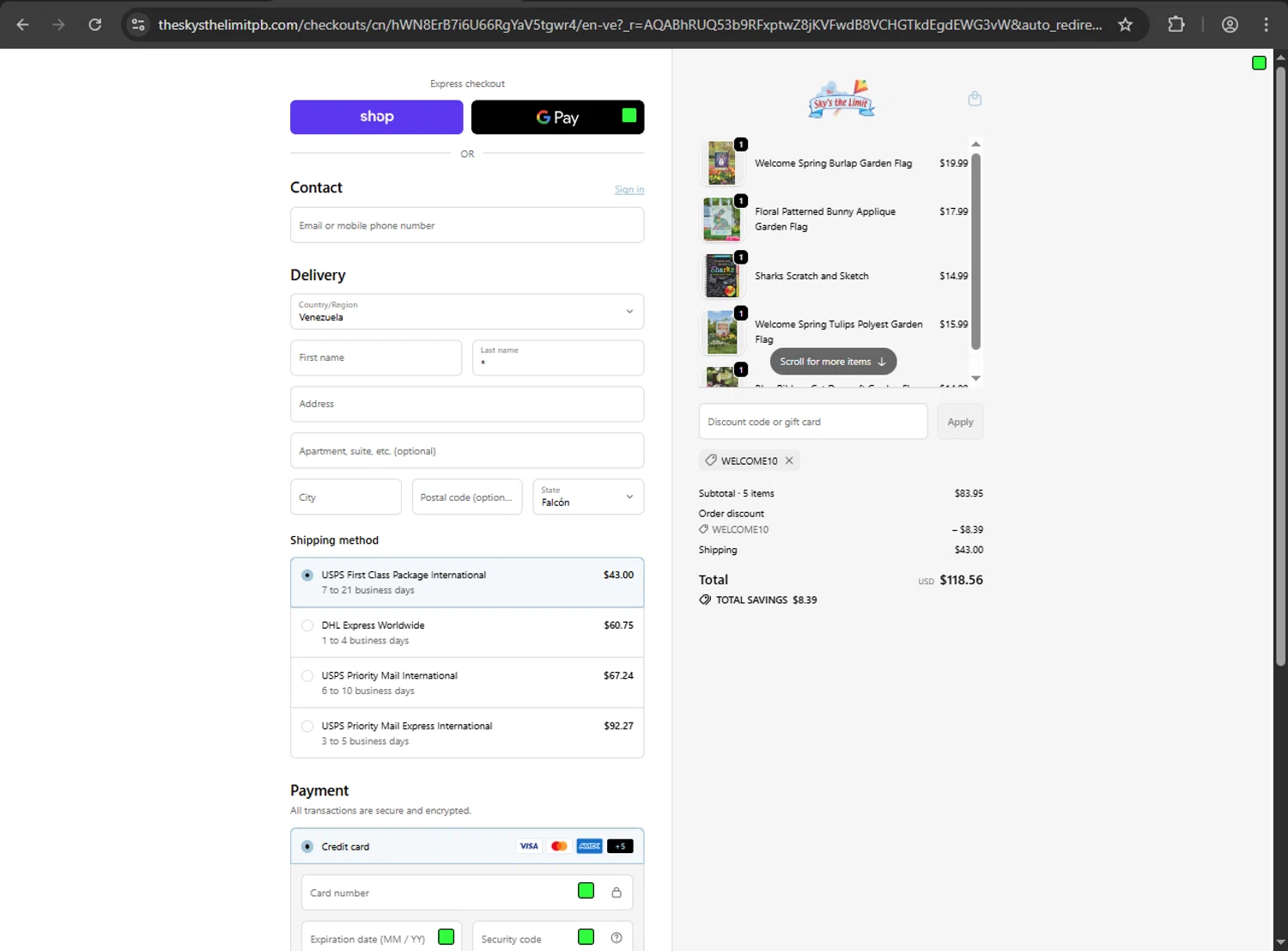Click the tag icon next to TOTAL SAVINGS
The image size is (1288, 951).
tap(705, 600)
